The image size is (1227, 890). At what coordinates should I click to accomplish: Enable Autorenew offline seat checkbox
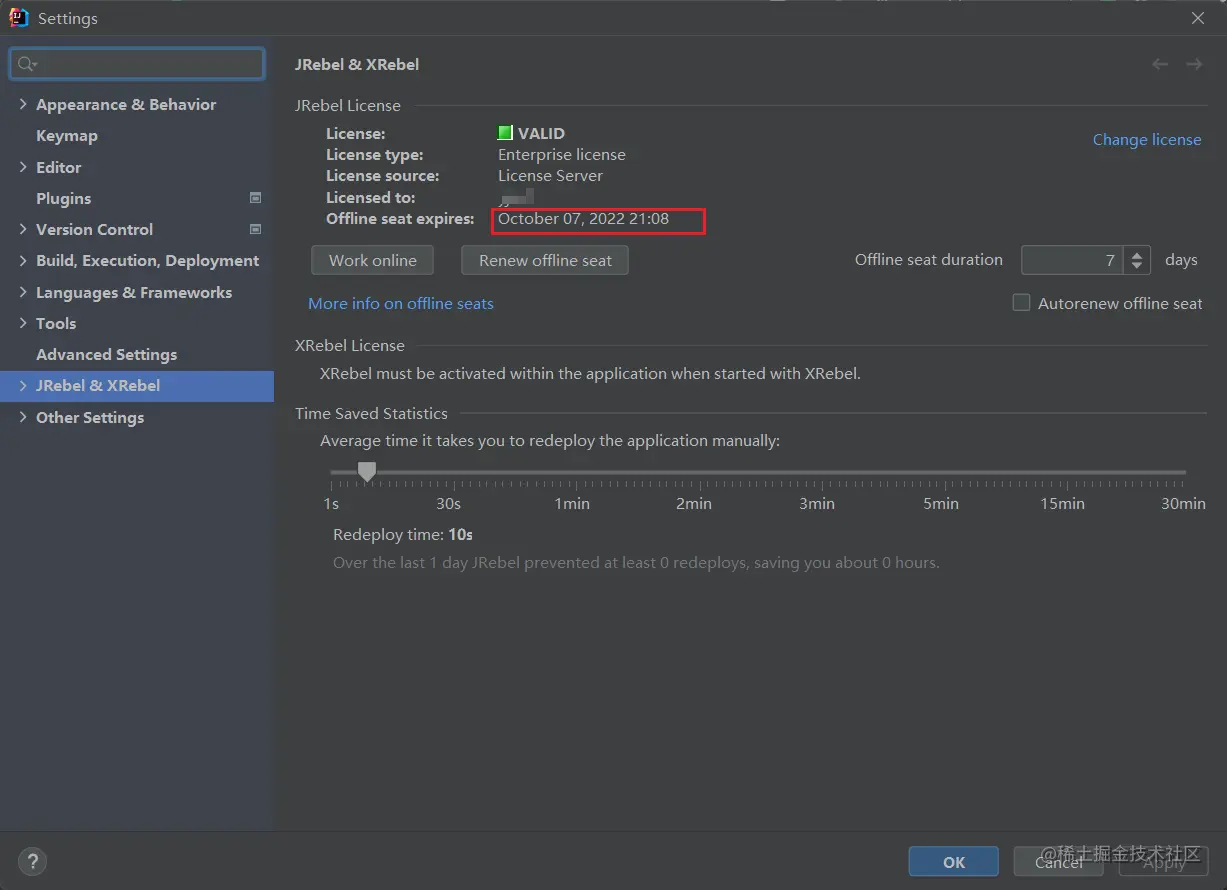pos(1021,302)
